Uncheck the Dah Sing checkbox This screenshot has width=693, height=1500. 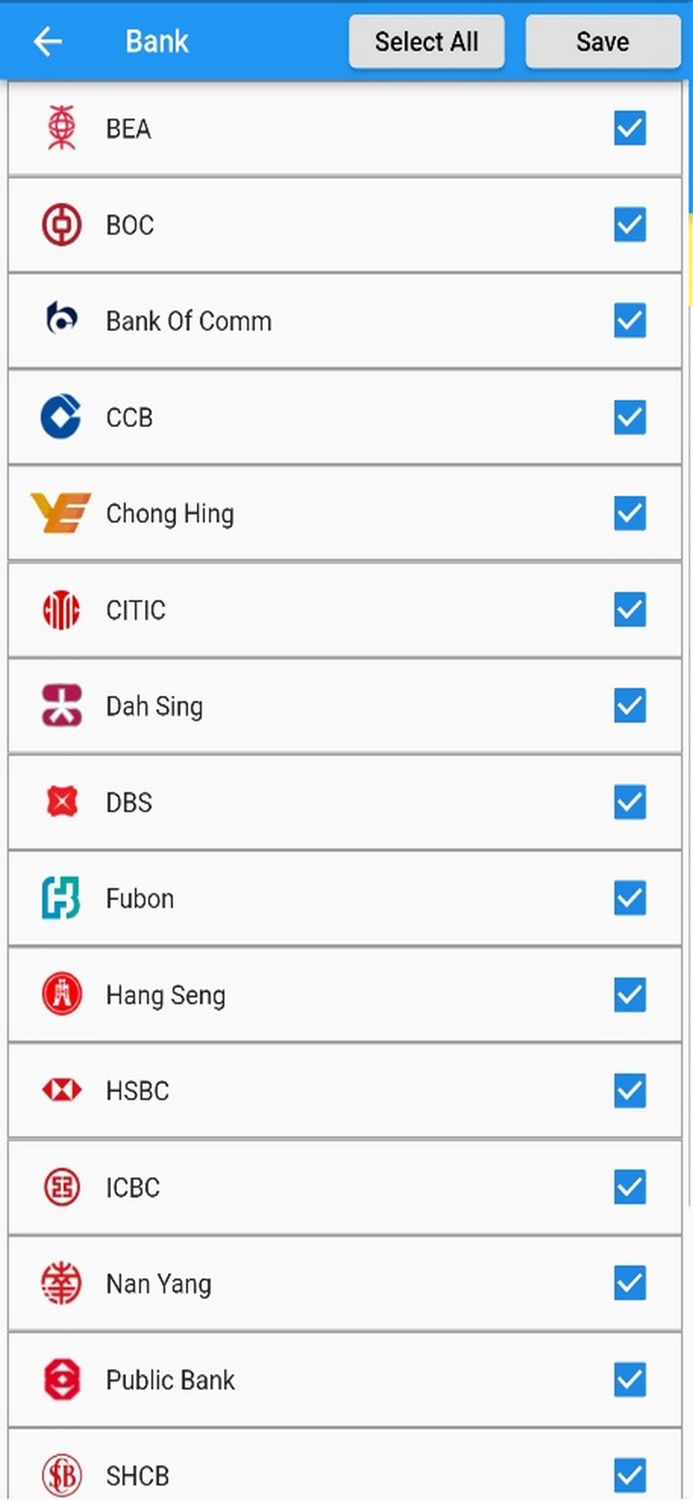point(630,705)
